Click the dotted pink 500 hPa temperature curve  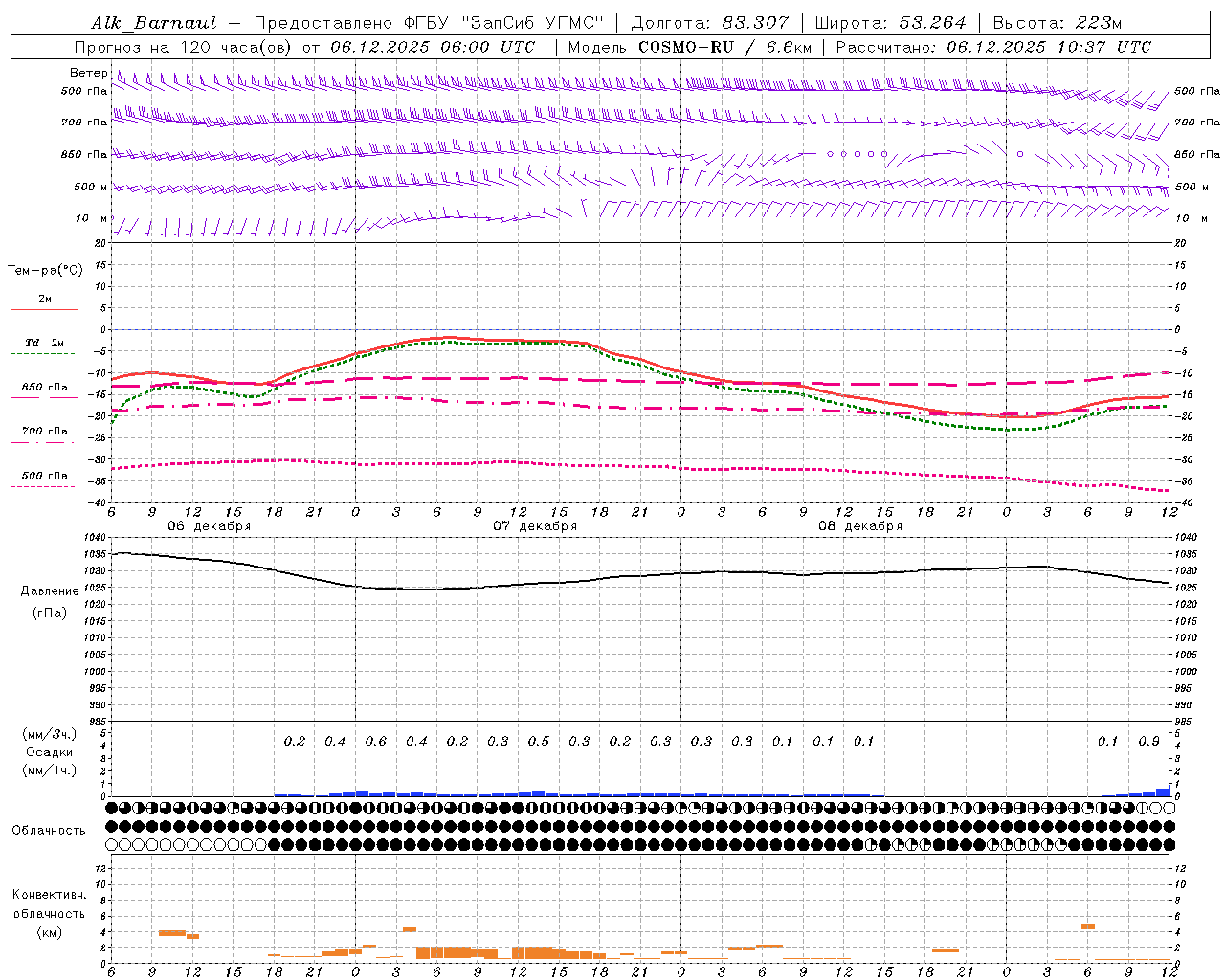[x=641, y=466]
